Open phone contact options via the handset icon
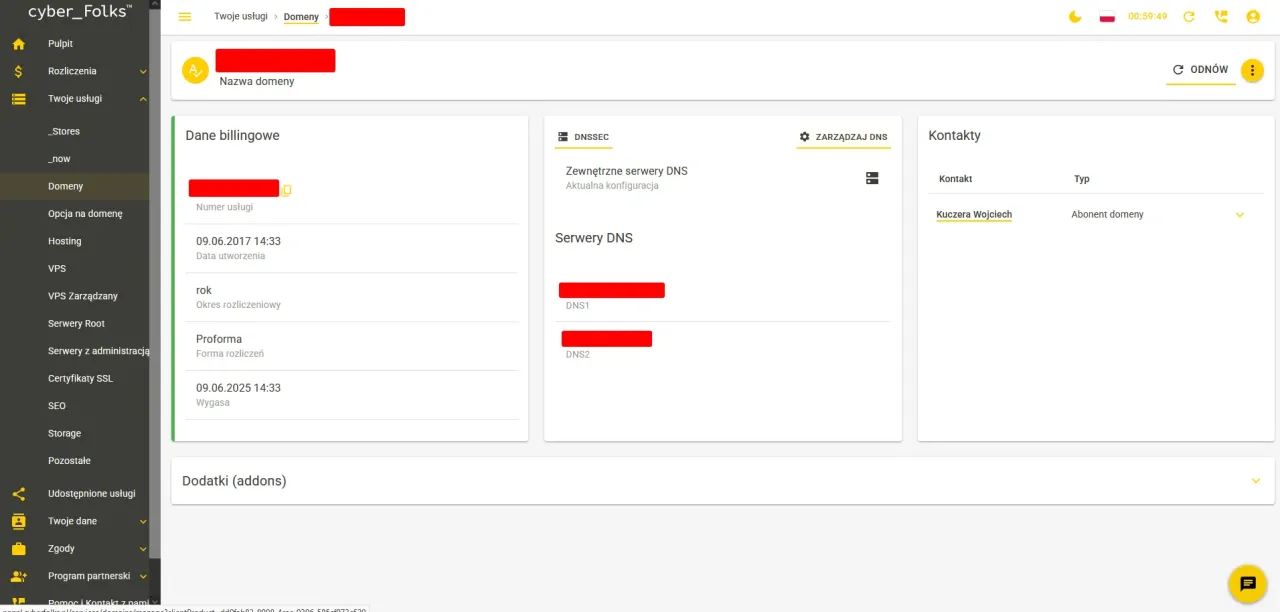This screenshot has width=1280, height=612. (1221, 16)
